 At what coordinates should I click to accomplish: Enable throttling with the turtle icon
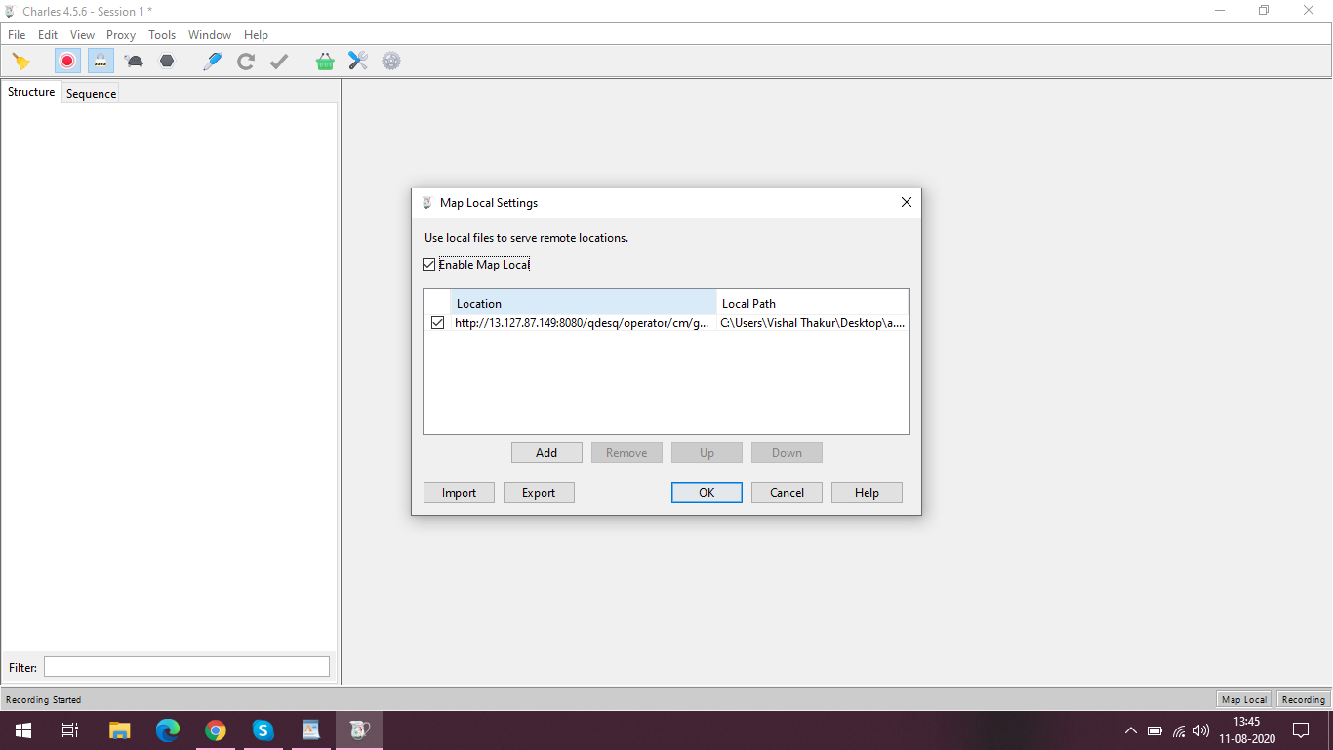(x=134, y=61)
